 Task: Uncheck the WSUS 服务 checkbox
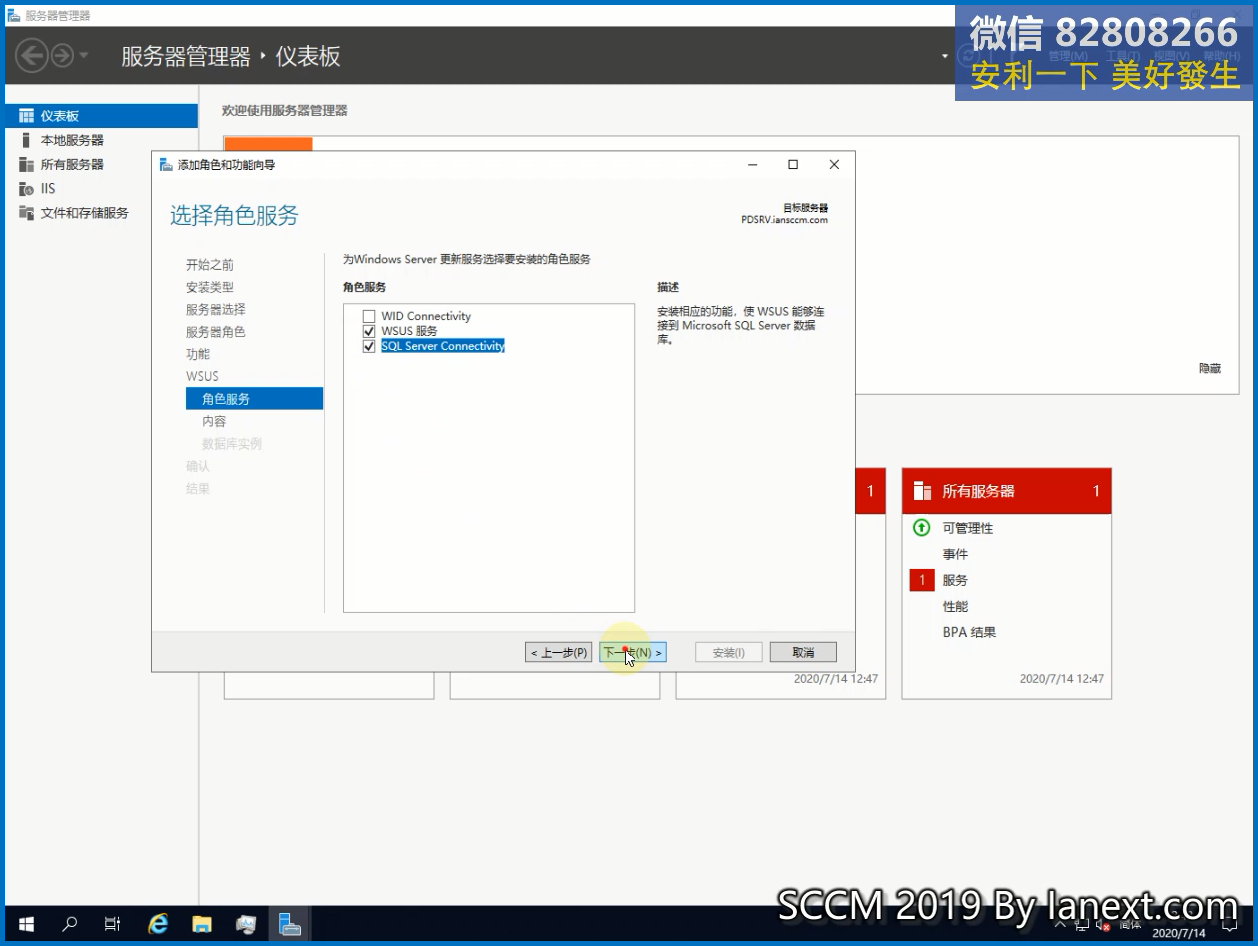pos(369,331)
